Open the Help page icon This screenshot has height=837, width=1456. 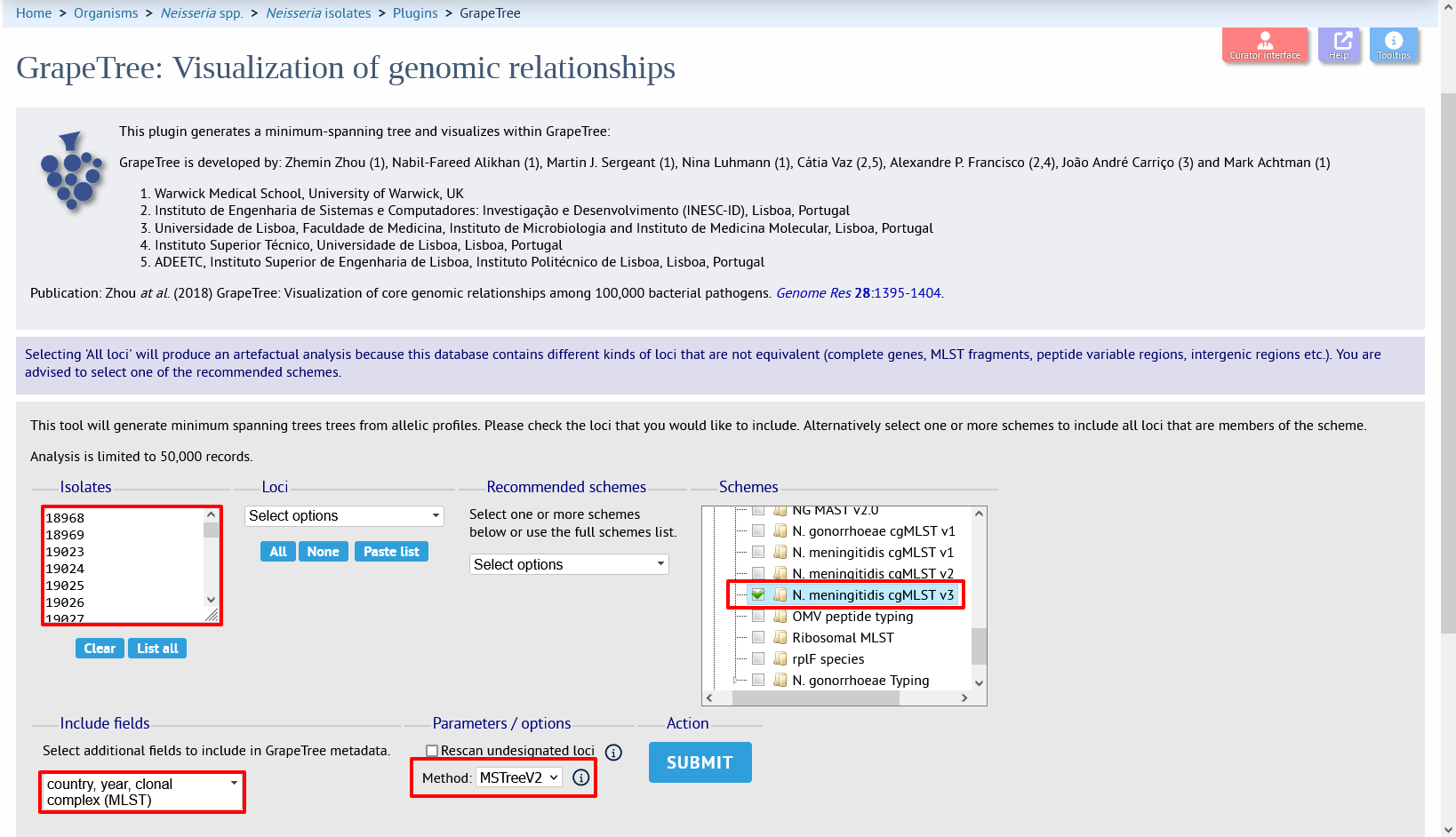click(1339, 44)
